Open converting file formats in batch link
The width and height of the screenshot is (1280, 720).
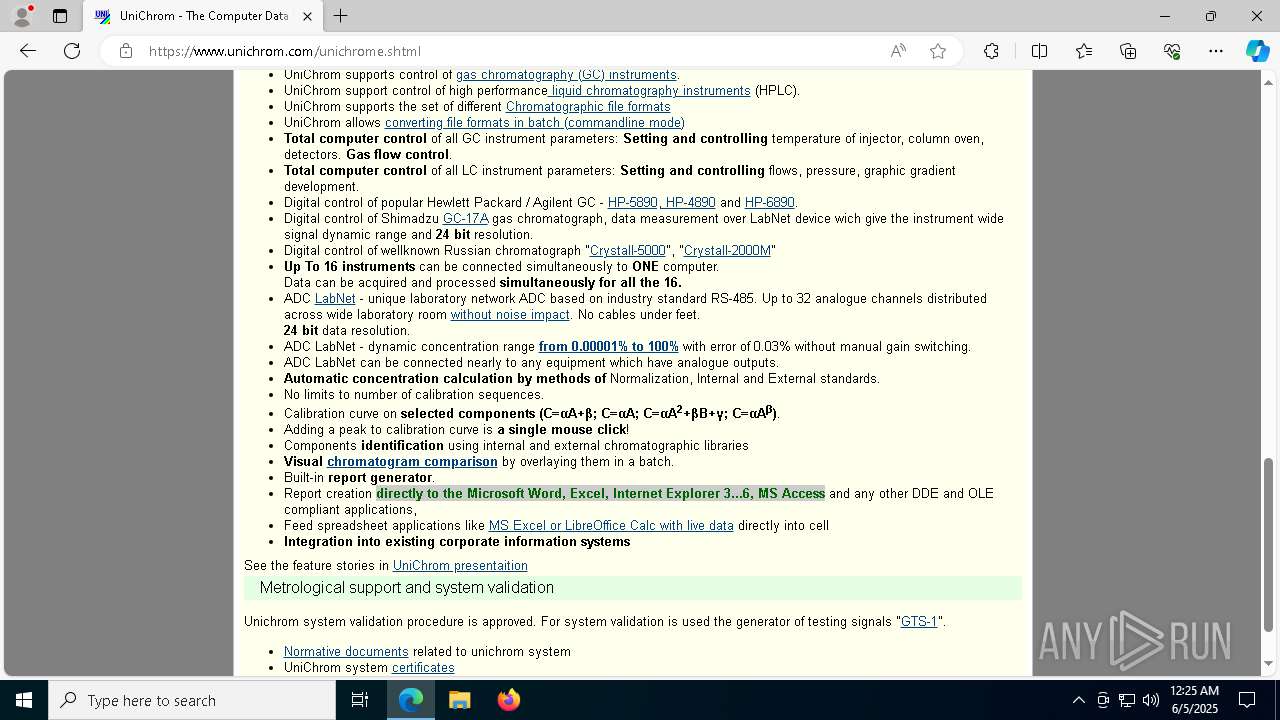click(535, 123)
